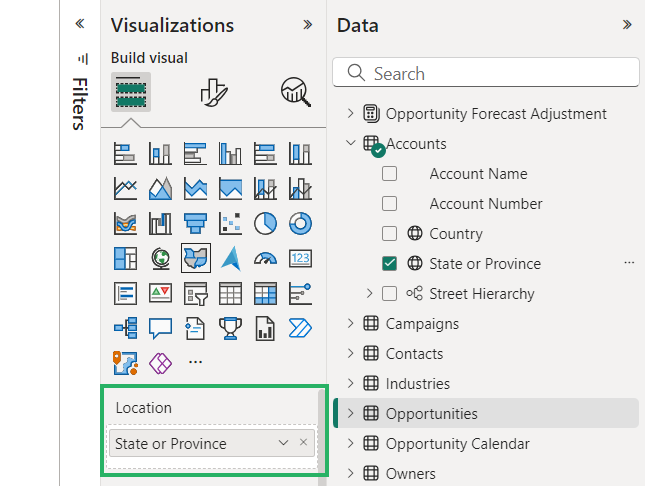Switch to the Analytics tab icon
Screen dimensions: 645x486
pos(295,93)
